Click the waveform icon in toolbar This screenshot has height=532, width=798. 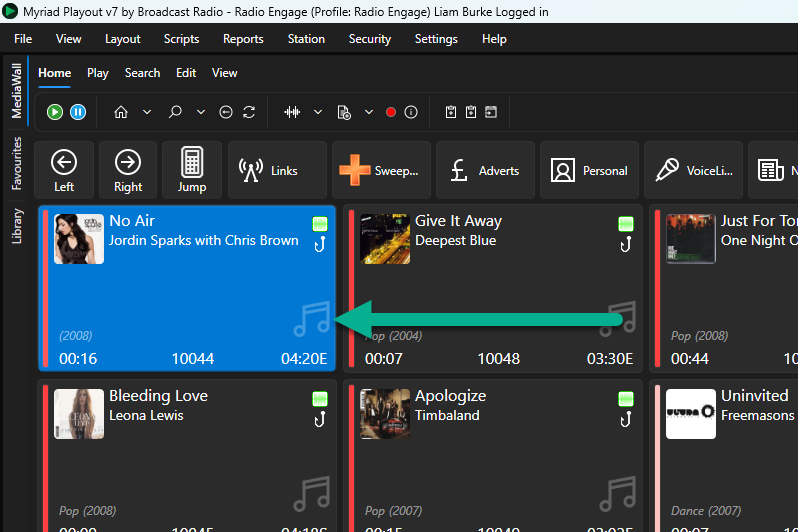coord(292,112)
